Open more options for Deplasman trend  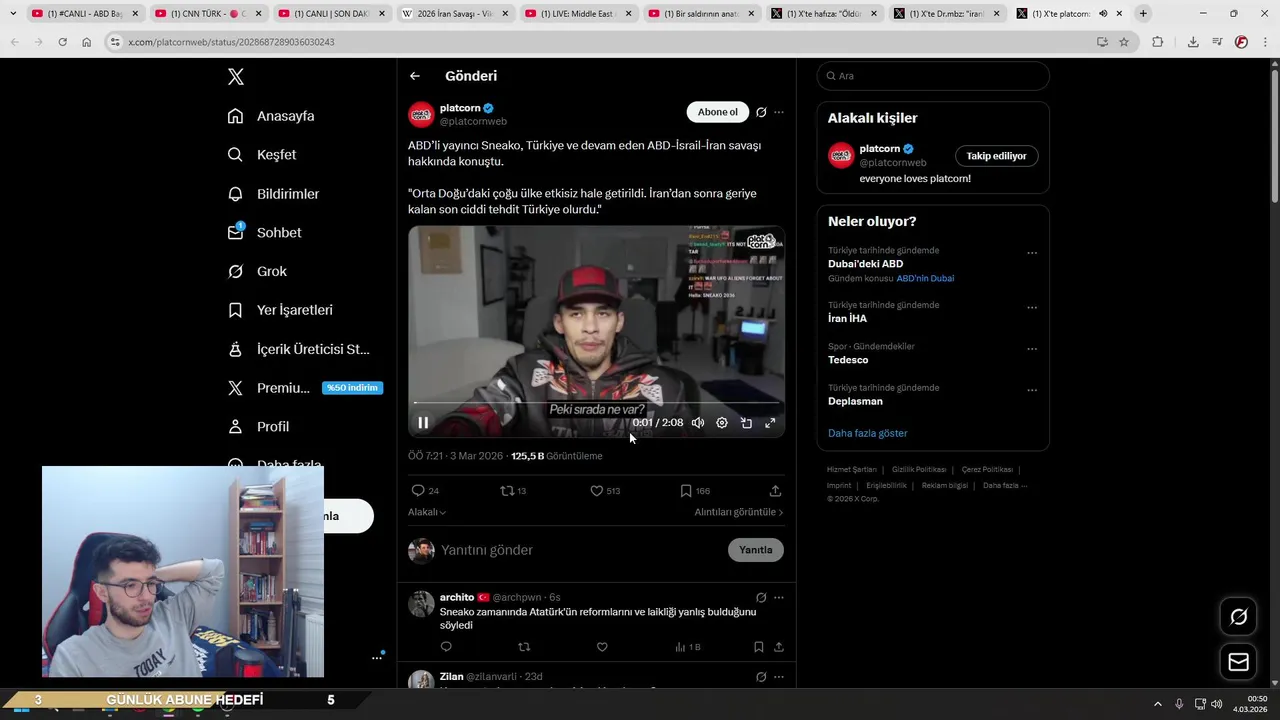[1032, 390]
